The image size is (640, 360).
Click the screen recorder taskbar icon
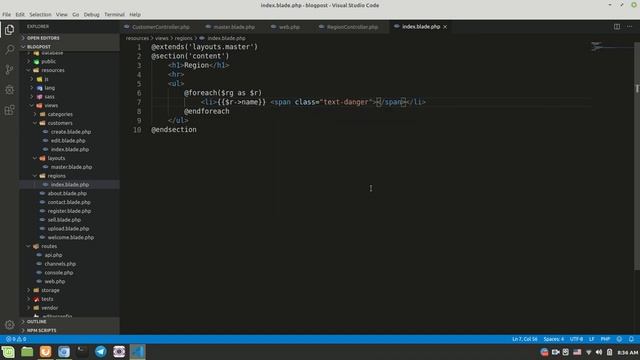119,351
